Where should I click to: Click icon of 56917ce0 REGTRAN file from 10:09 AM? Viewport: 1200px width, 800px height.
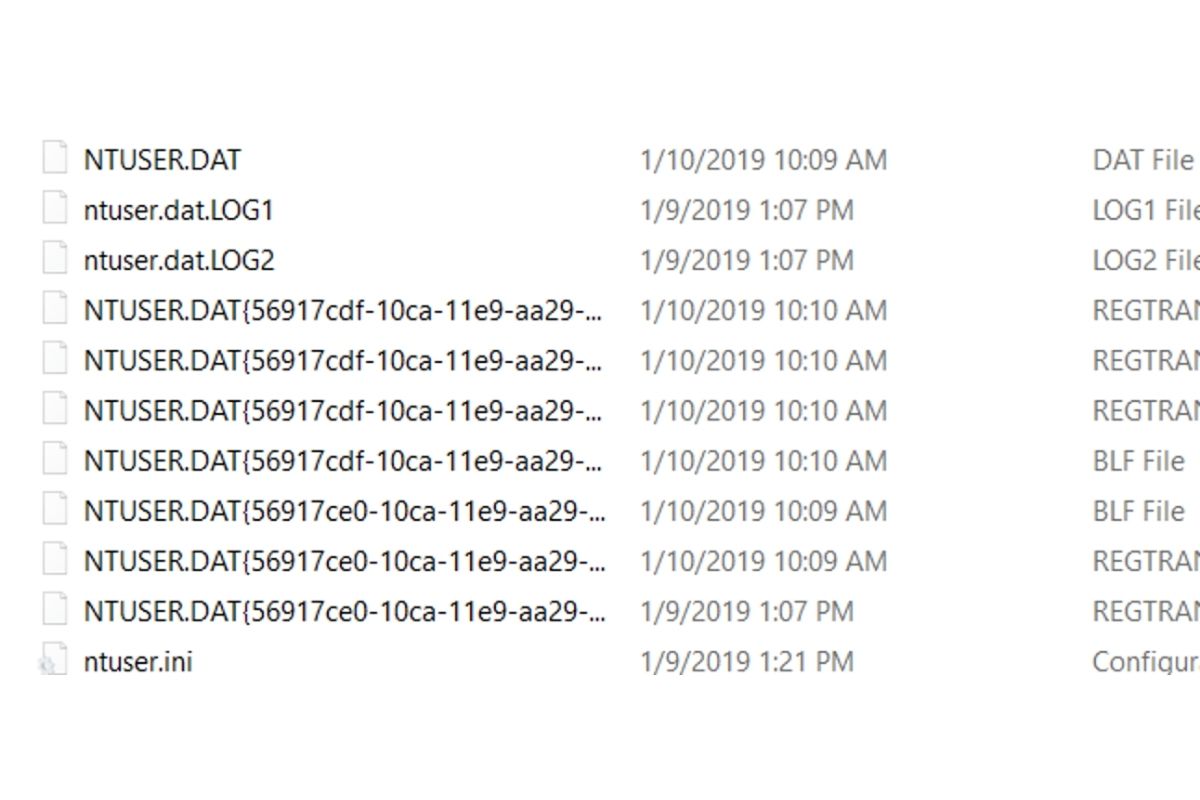(x=54, y=560)
